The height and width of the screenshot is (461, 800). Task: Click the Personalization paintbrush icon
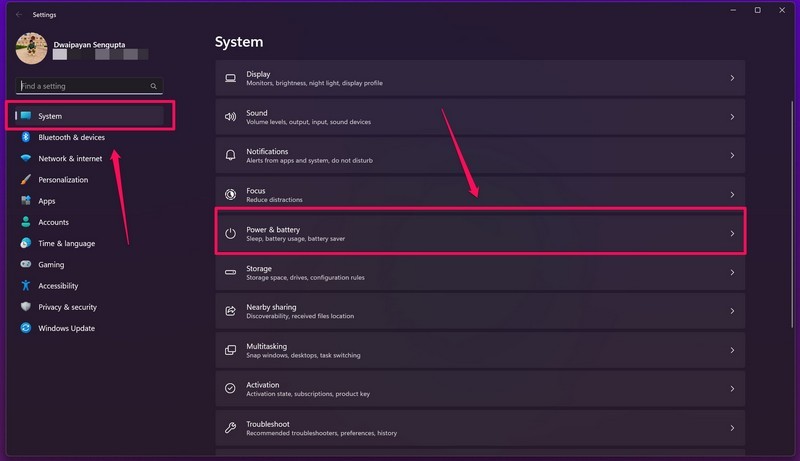click(x=26, y=180)
